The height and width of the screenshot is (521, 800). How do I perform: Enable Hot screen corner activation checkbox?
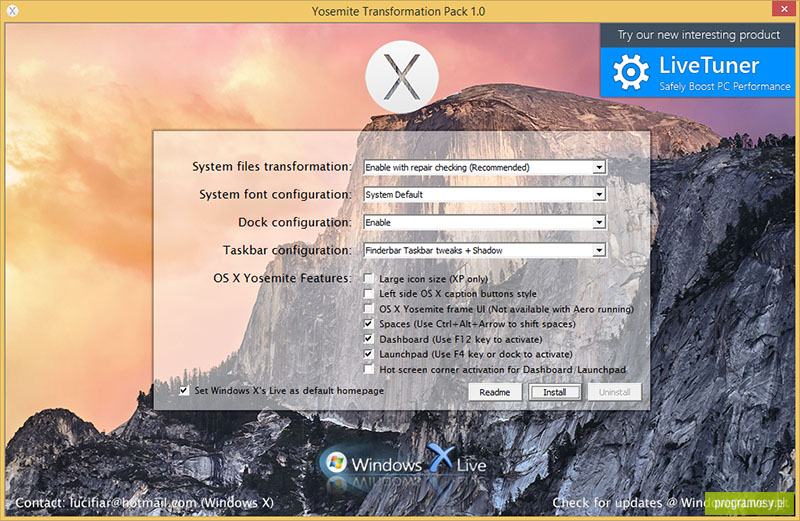(x=368, y=368)
